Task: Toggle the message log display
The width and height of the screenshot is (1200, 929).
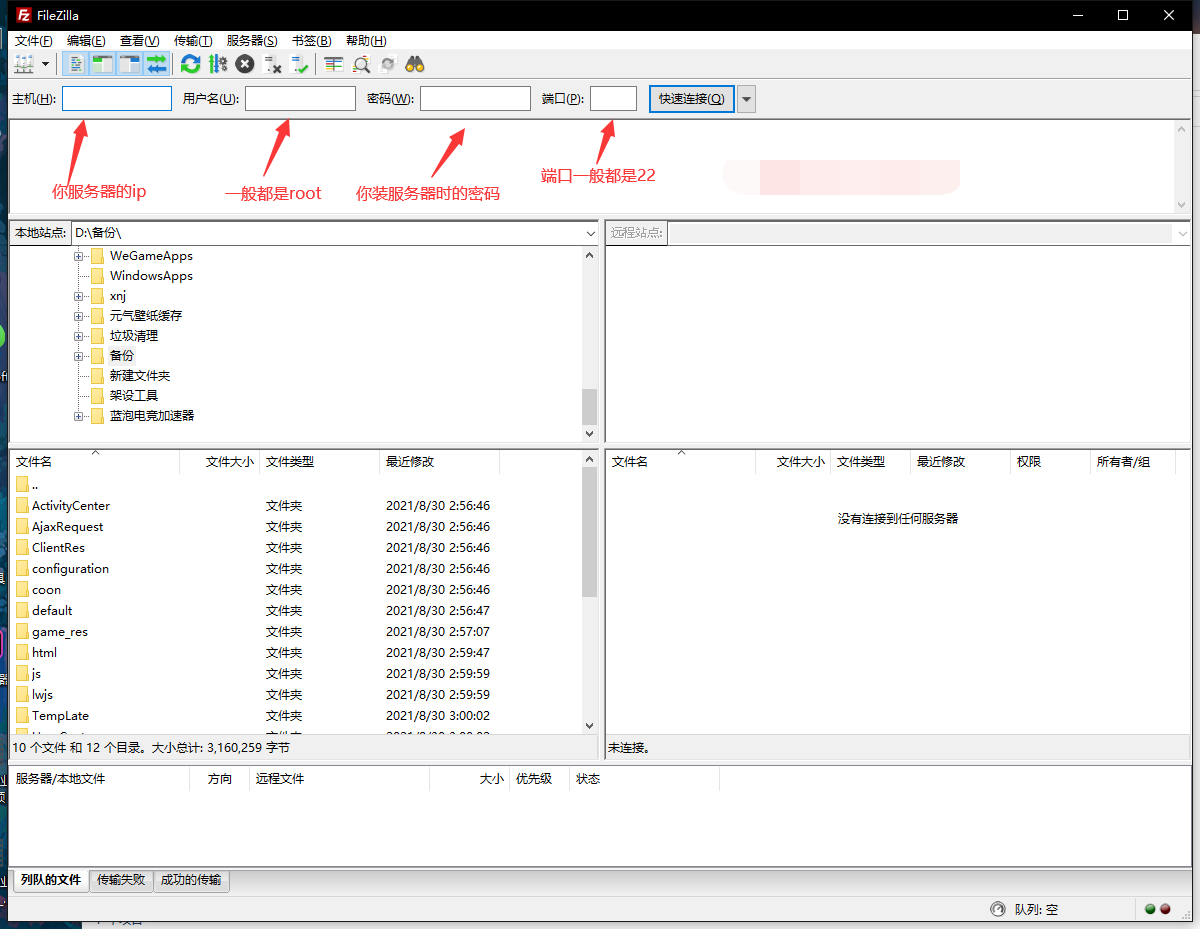Action: pos(76,64)
